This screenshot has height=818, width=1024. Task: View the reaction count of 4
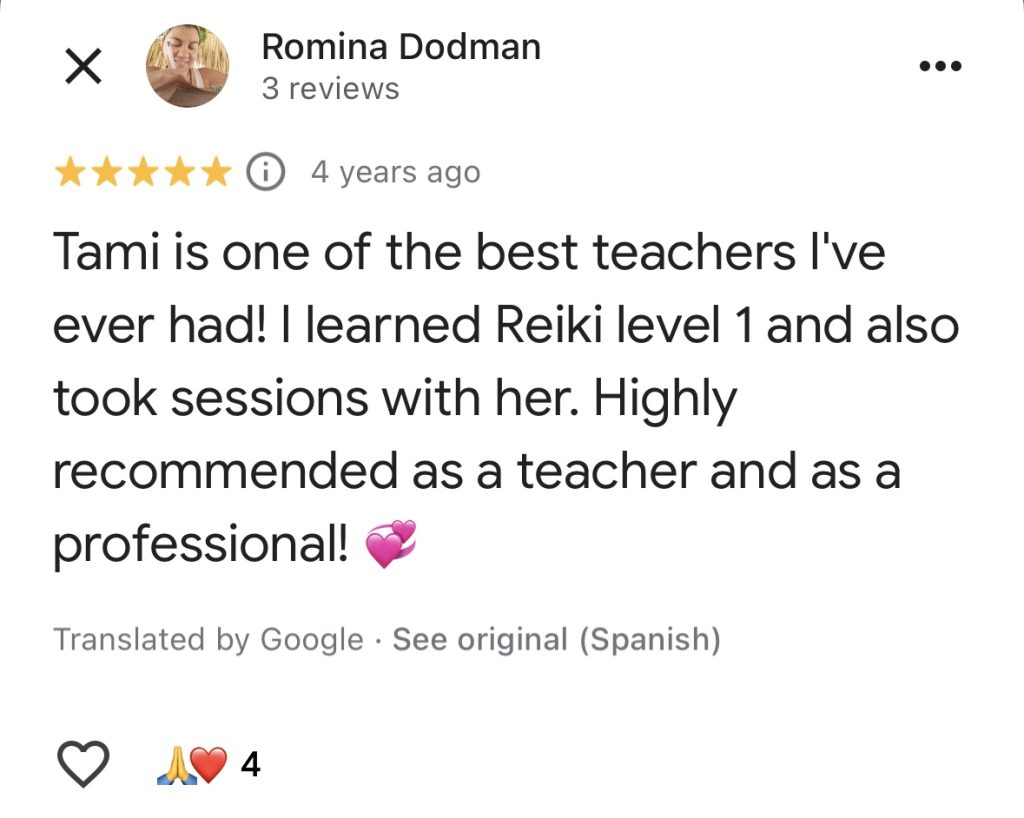point(251,765)
